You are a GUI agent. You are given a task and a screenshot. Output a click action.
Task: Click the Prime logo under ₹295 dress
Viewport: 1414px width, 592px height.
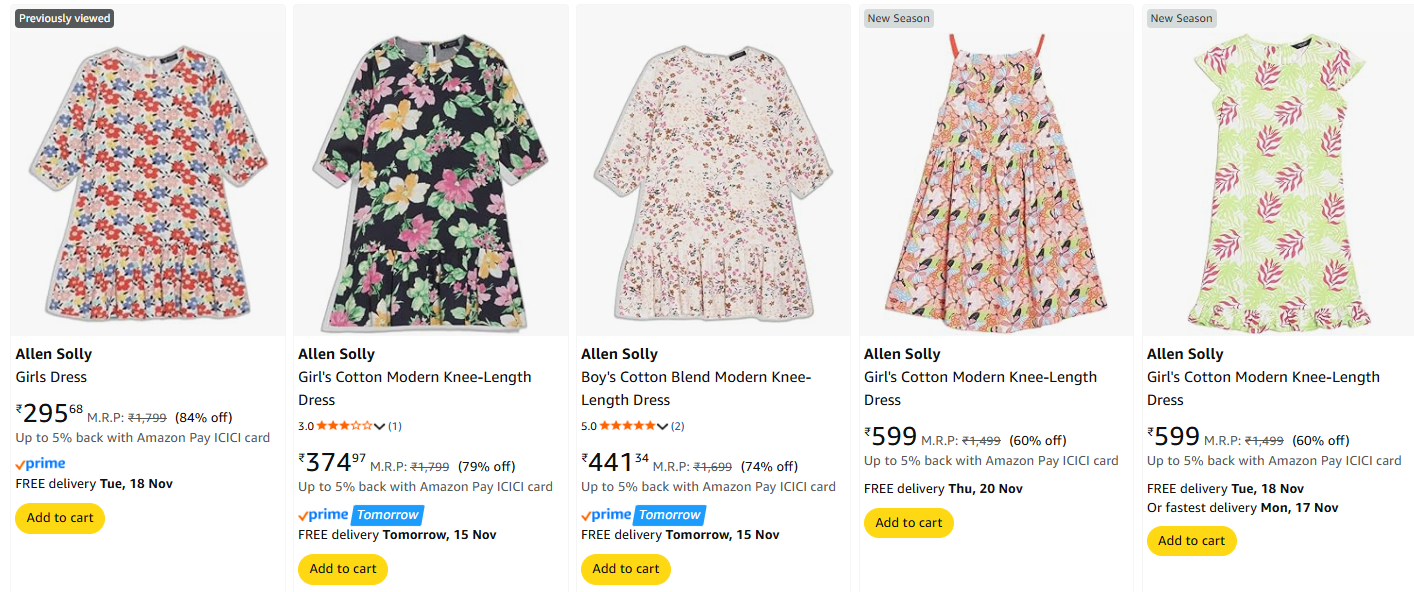coord(41,464)
